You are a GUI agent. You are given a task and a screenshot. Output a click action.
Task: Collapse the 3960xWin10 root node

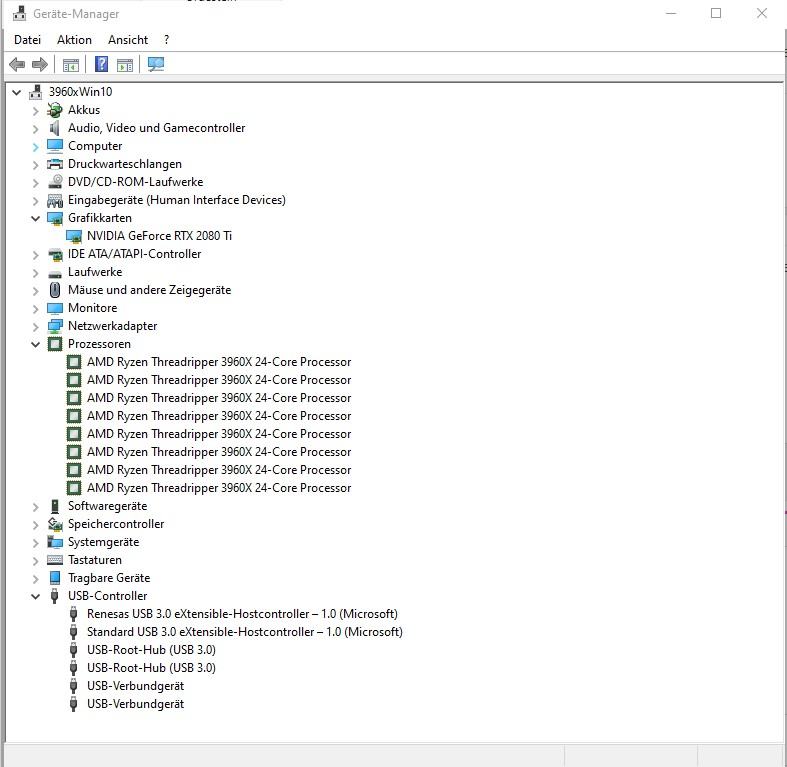click(17, 92)
